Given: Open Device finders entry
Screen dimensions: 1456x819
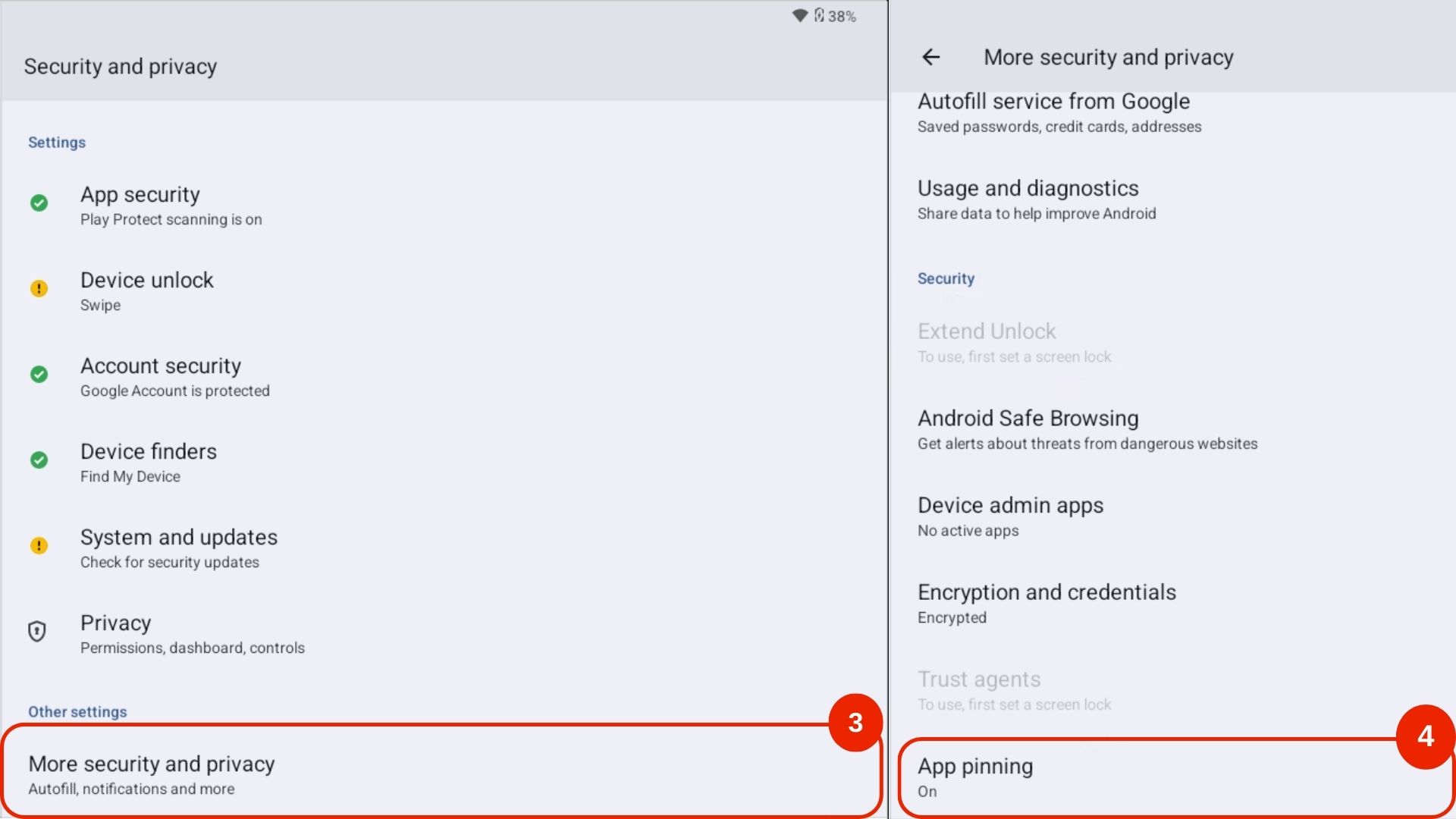Looking at the screenshot, I should click(149, 462).
